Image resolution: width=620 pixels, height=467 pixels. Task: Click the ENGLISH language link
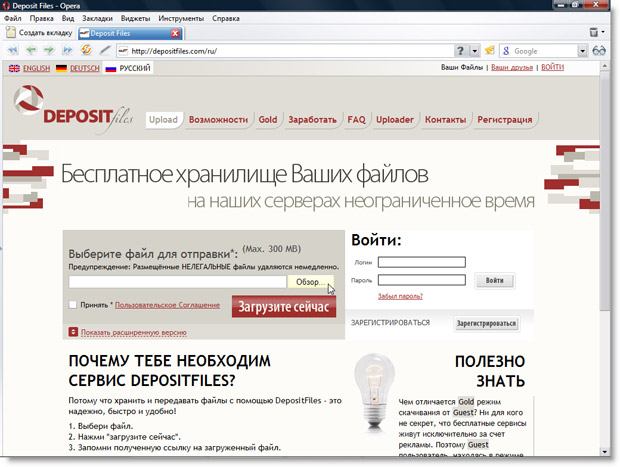tap(36, 68)
